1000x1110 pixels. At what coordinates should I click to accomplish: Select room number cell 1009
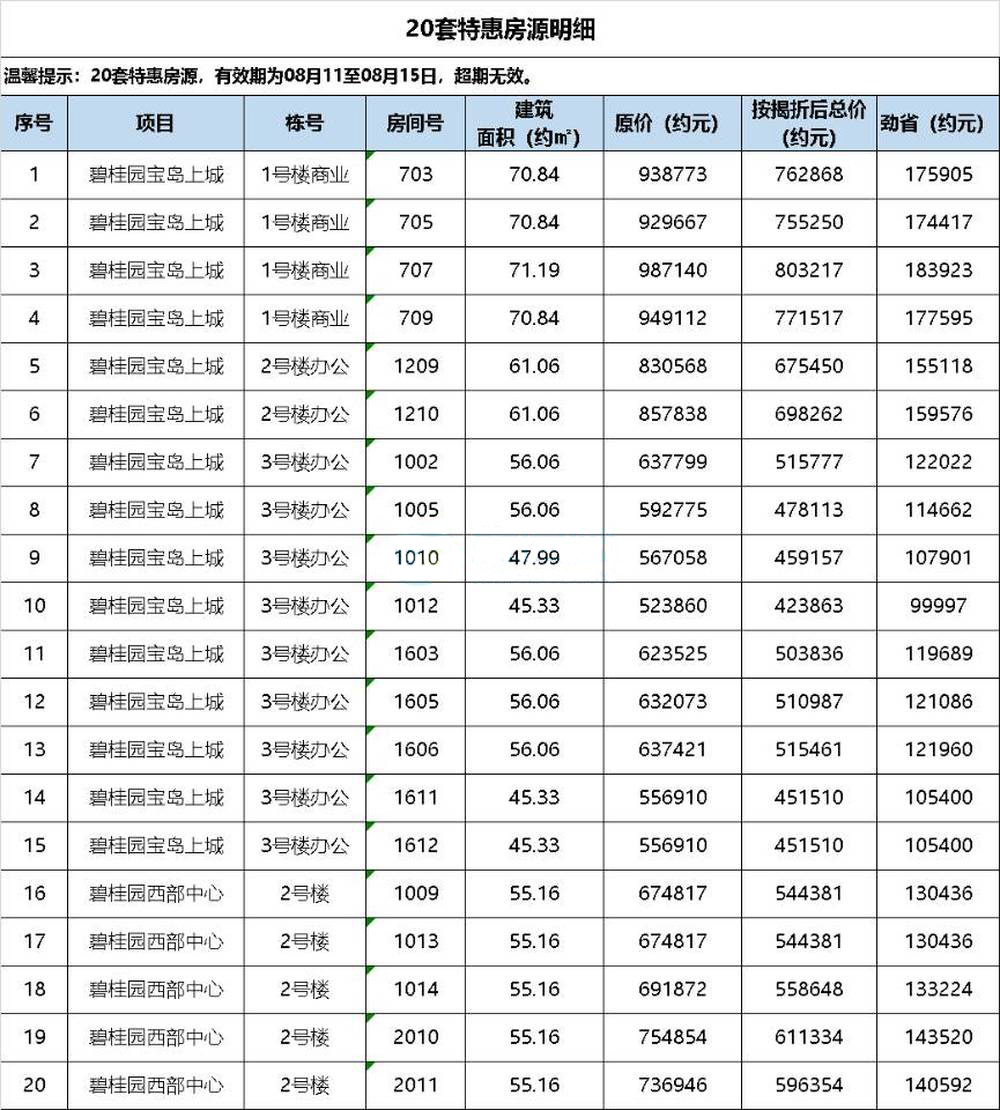click(x=415, y=893)
